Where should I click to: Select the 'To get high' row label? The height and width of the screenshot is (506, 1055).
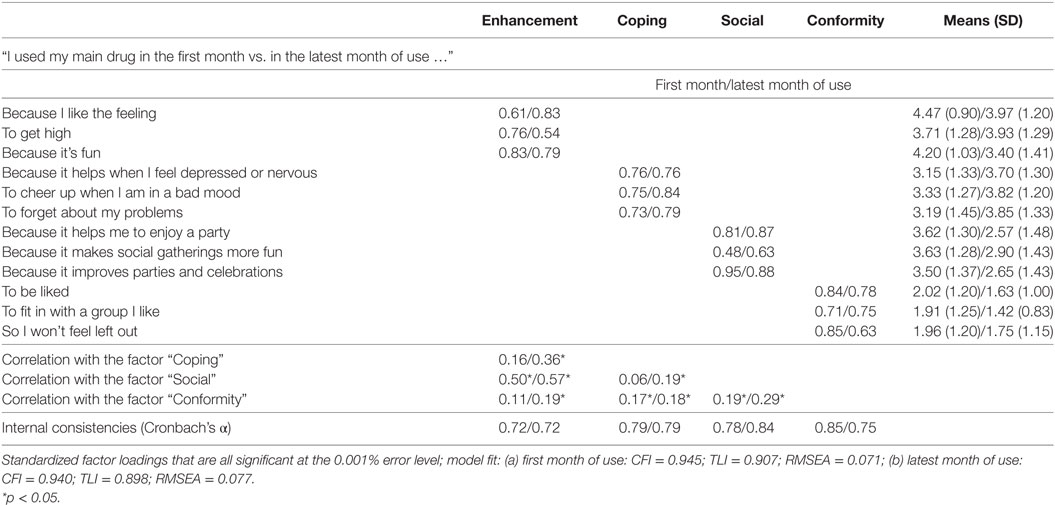coord(36,133)
